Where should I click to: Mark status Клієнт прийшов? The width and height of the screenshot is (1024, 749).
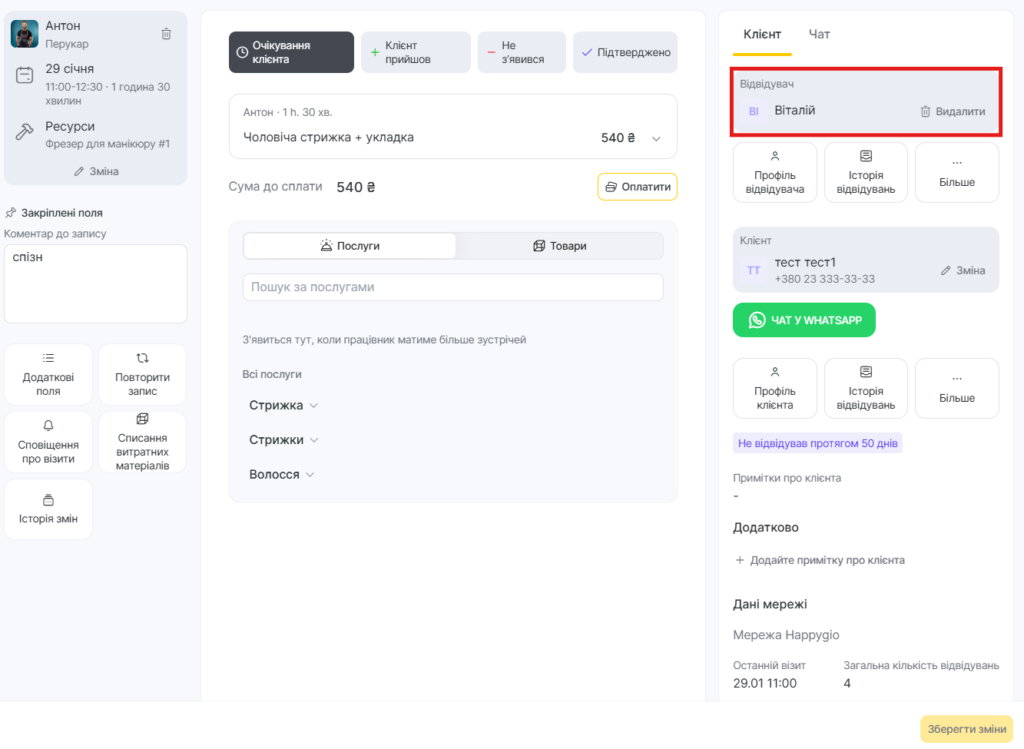click(415, 52)
